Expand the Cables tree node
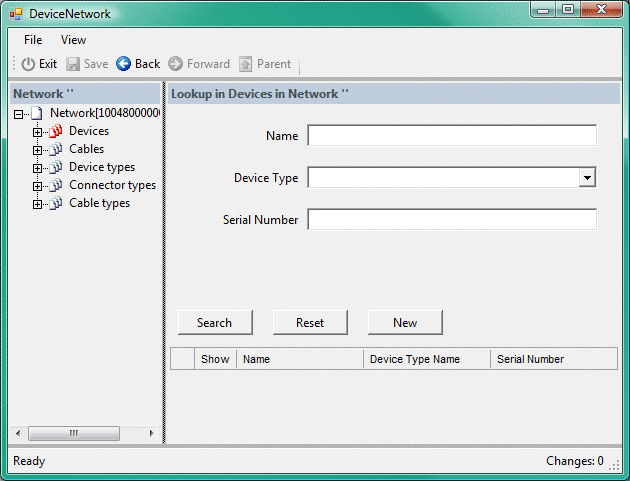Screen dimensions: 630x481 pos(37,150)
